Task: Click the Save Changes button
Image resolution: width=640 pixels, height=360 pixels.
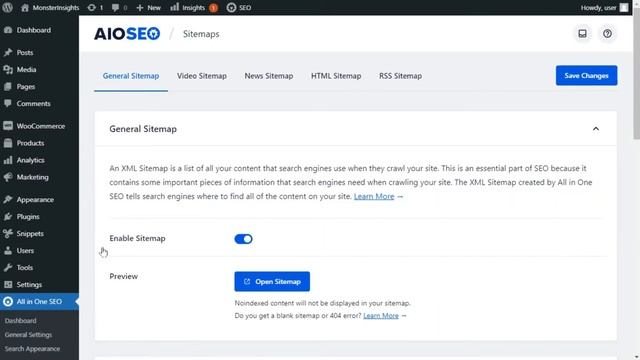Action: (587, 76)
